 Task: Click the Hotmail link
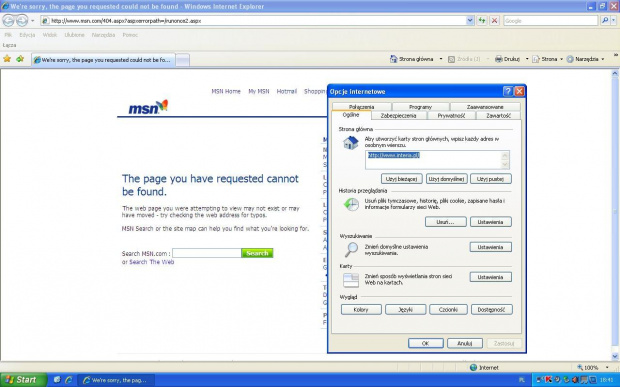287,91
